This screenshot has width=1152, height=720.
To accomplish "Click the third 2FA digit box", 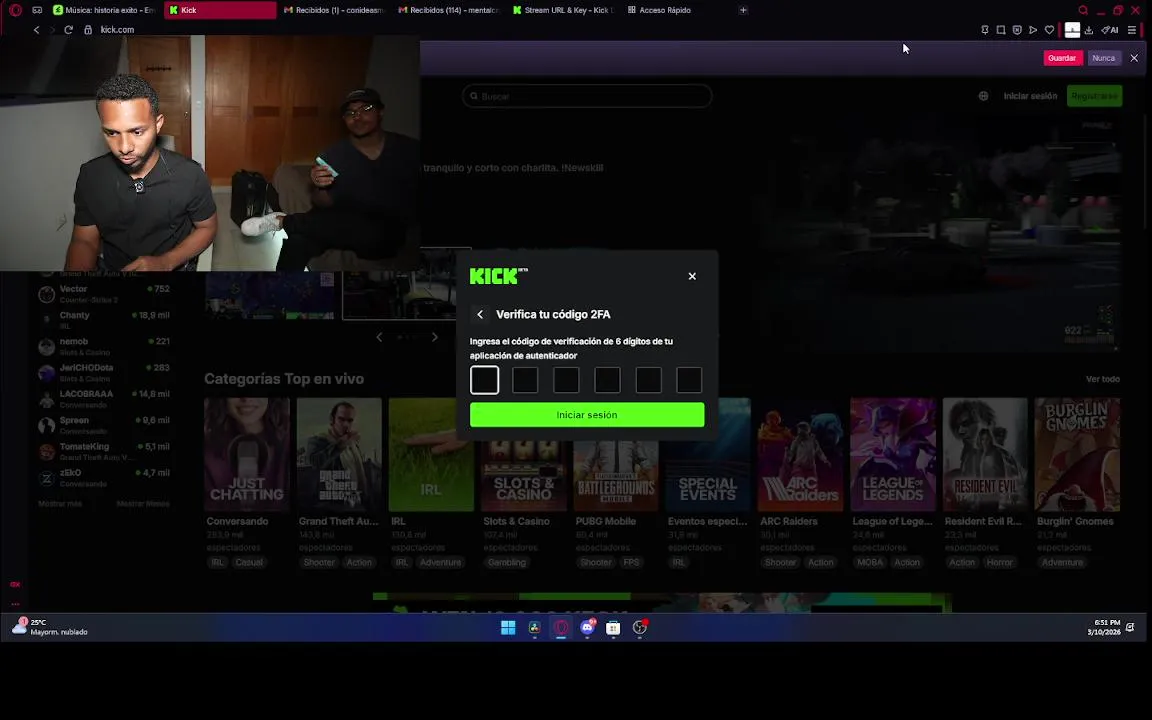I will click(x=566, y=380).
